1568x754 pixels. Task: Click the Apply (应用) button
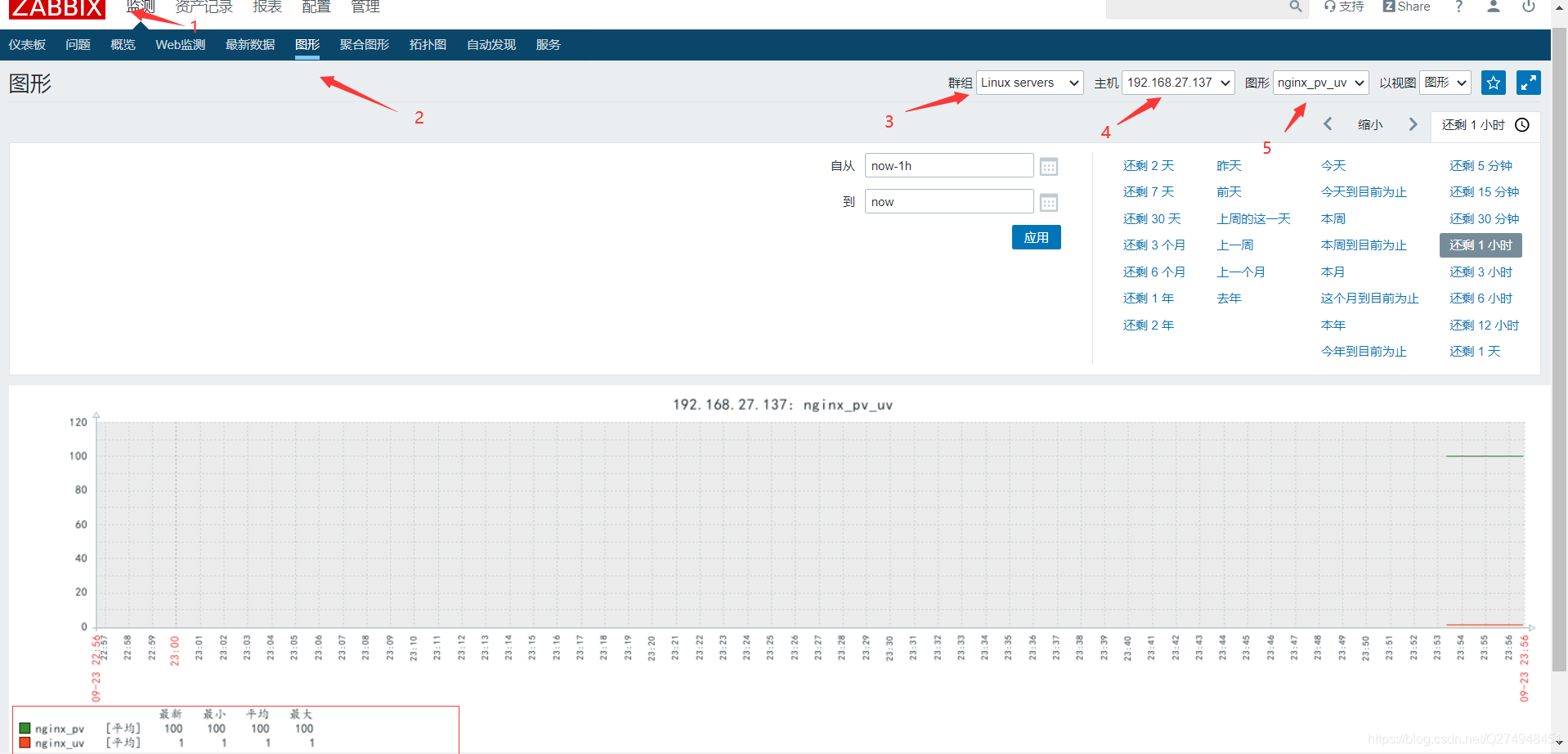point(1036,237)
